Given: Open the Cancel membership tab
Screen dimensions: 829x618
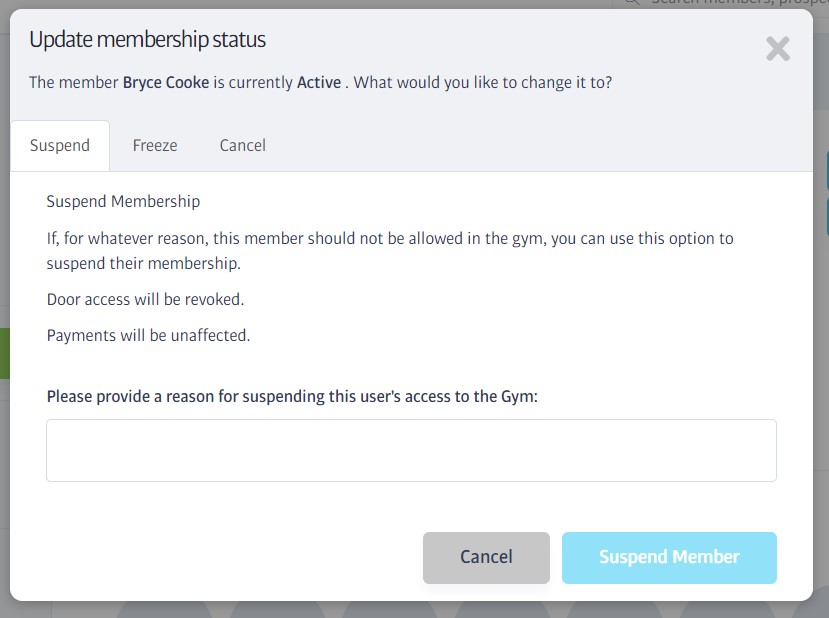Looking at the screenshot, I should point(243,145).
